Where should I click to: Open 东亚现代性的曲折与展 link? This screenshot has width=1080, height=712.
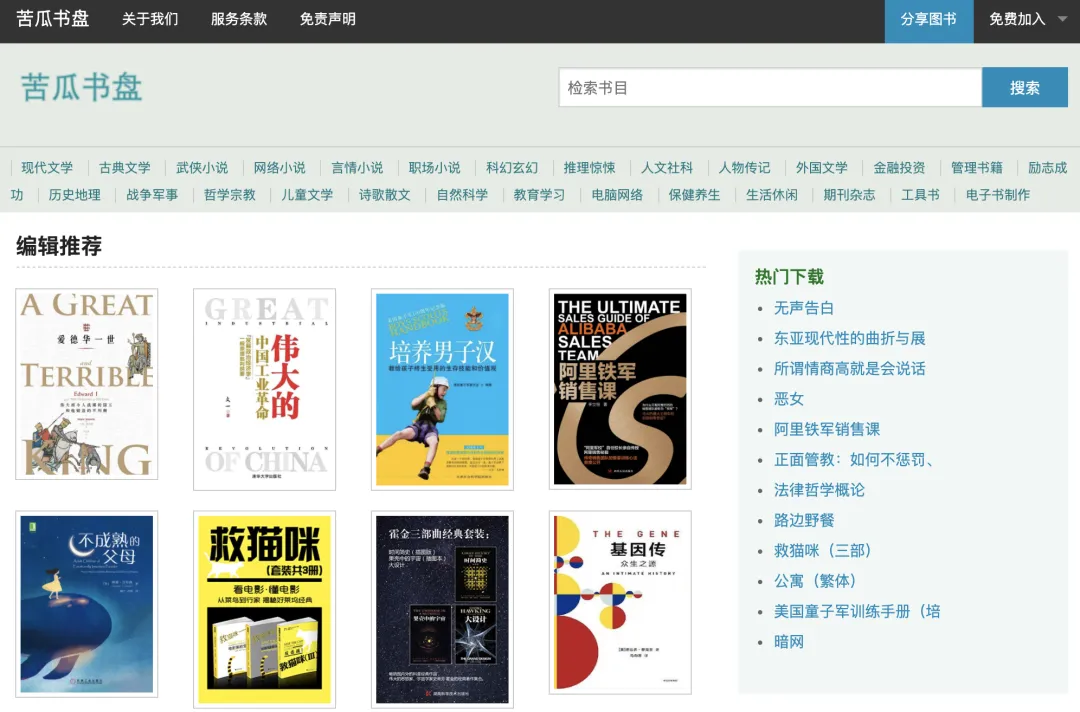(x=849, y=338)
